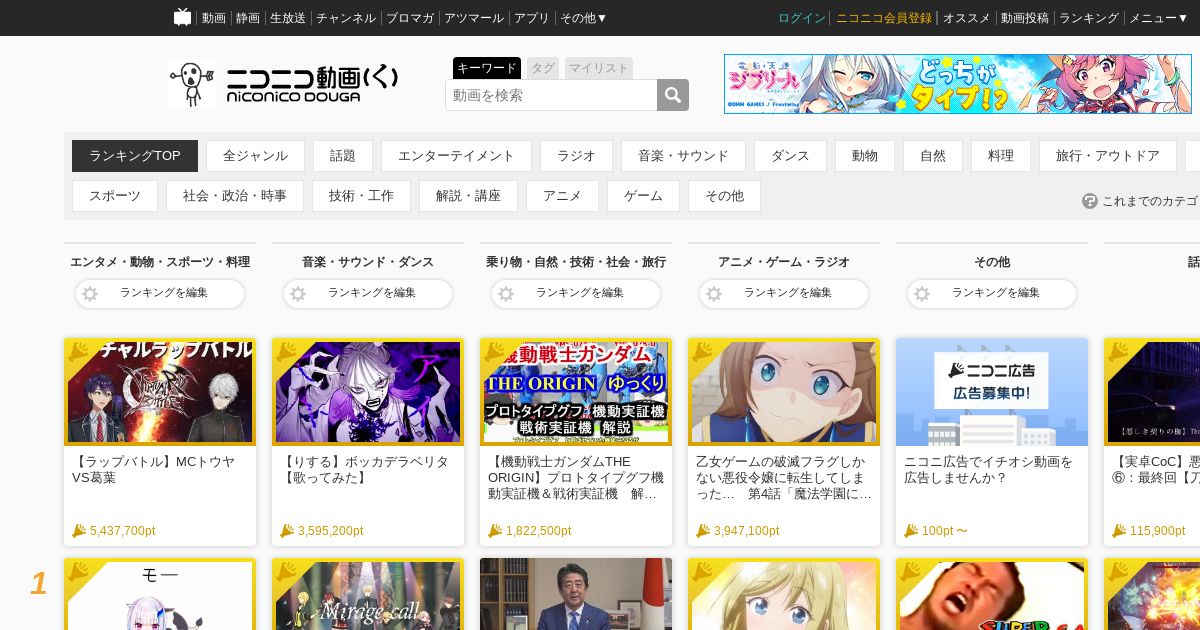Click gear icon under その他 column

pyautogui.click(x=922, y=294)
